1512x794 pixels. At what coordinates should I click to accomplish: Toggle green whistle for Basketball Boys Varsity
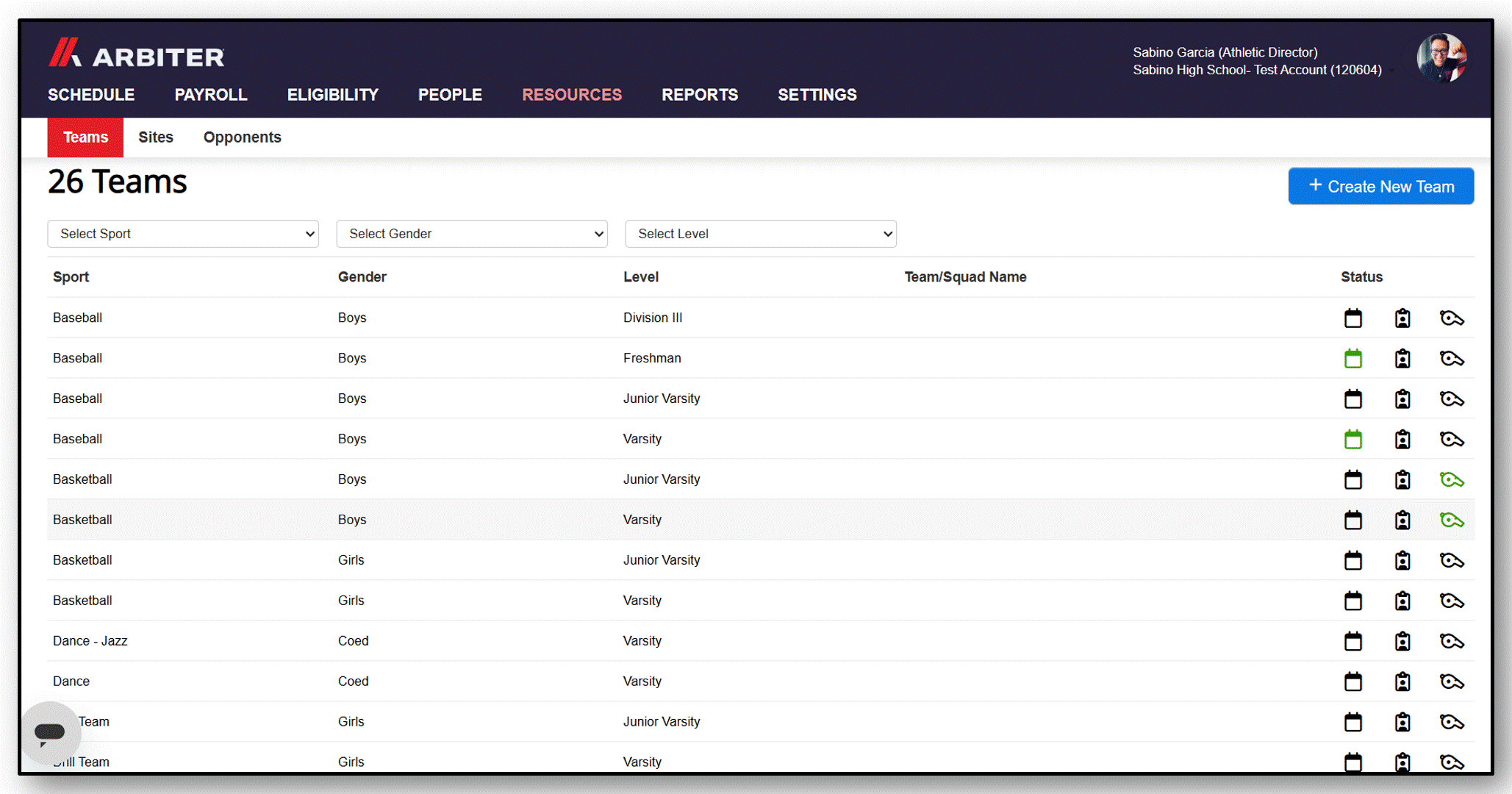[x=1452, y=521]
